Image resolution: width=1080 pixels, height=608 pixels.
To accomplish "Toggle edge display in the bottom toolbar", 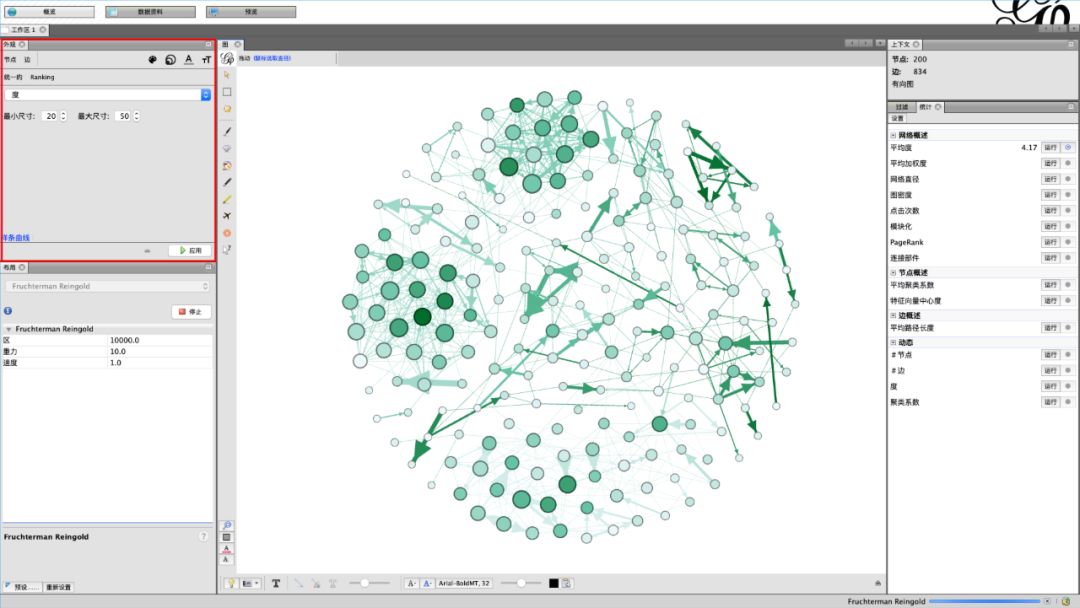I will click(250, 583).
